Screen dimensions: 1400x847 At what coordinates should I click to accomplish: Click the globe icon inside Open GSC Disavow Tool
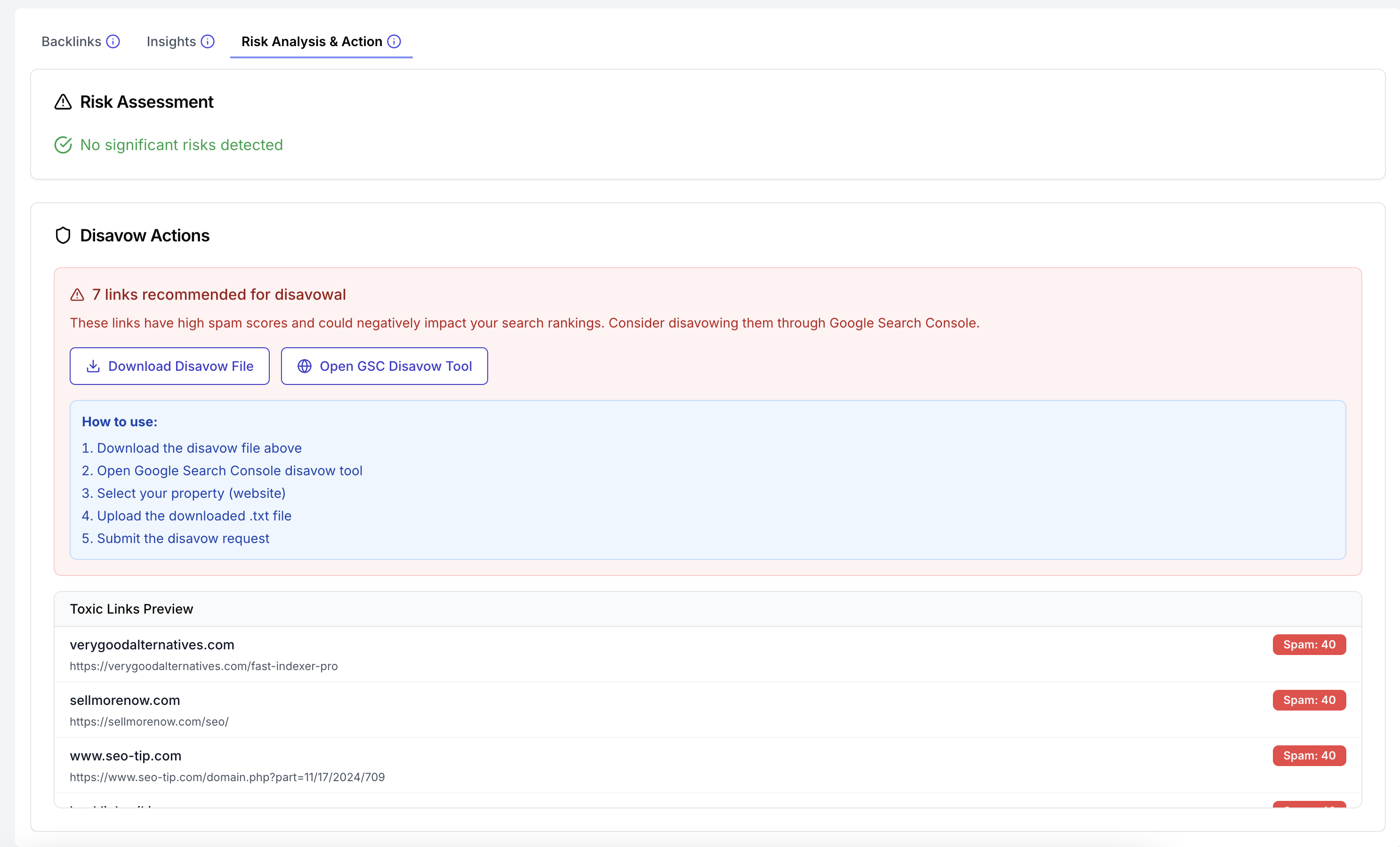(304, 366)
